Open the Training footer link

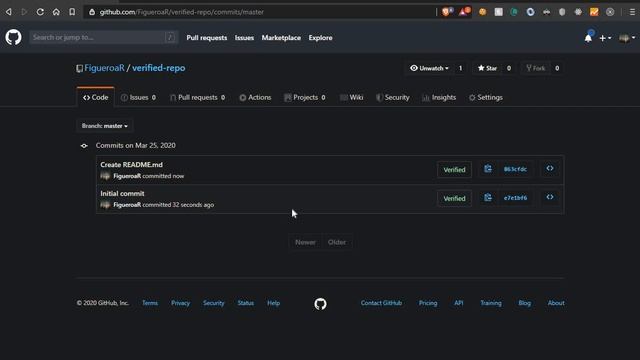click(x=491, y=303)
